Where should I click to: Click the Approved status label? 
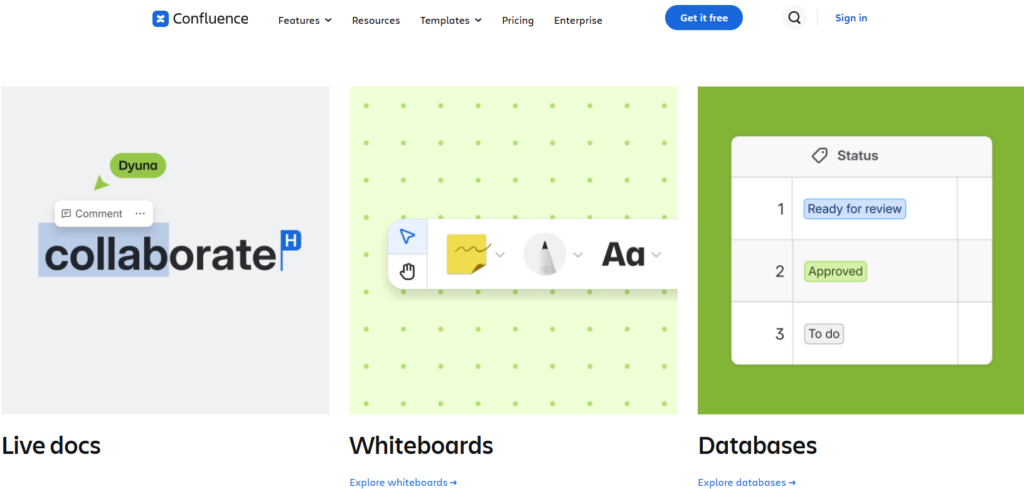pos(835,271)
